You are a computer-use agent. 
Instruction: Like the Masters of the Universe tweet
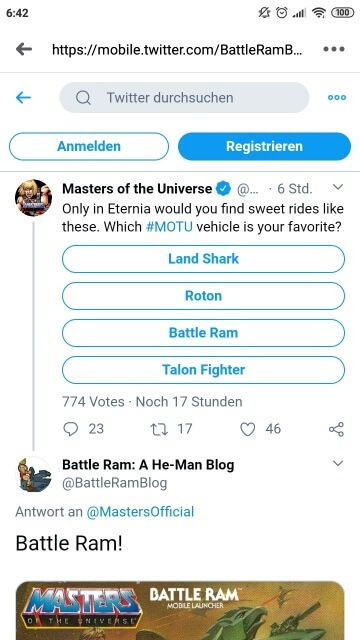[x=247, y=429]
